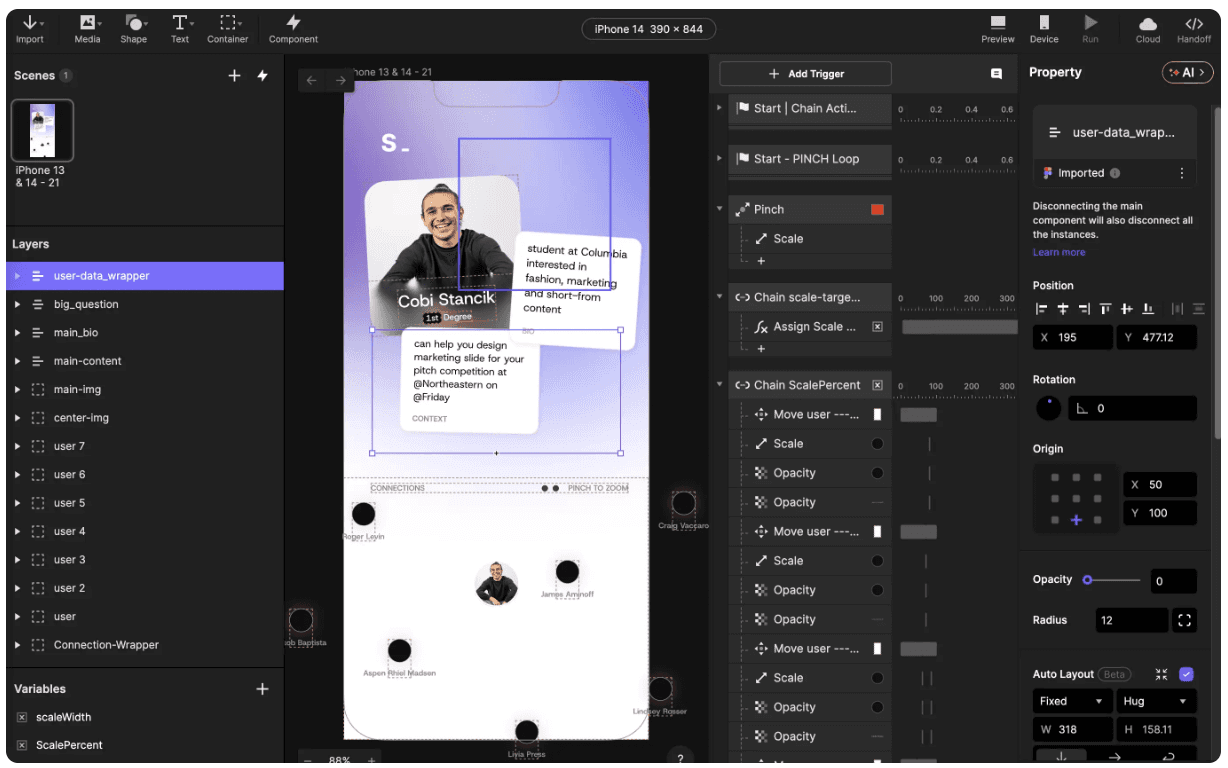Click the Component lightning icon
The width and height of the screenshot is (1228, 768).
[293, 22]
